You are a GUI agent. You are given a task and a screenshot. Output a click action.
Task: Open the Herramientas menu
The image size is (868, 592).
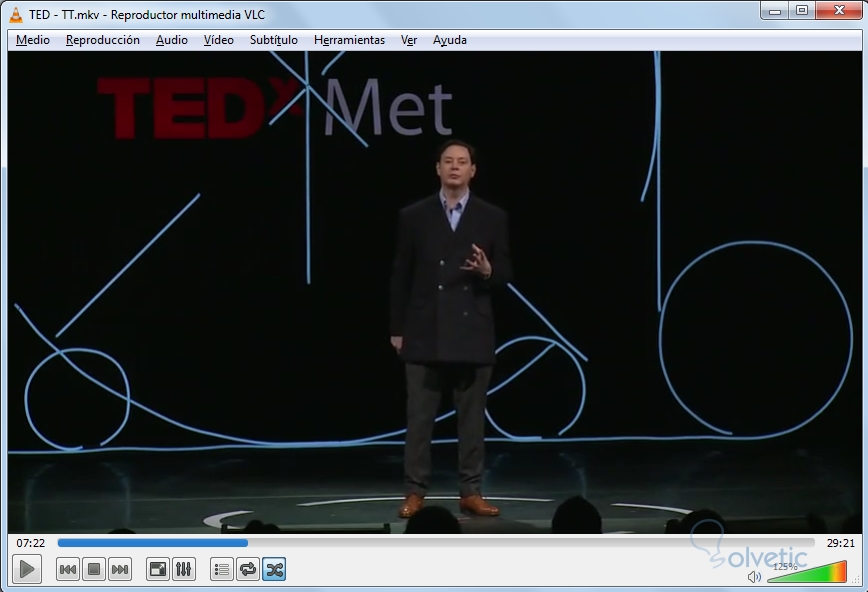pyautogui.click(x=349, y=40)
